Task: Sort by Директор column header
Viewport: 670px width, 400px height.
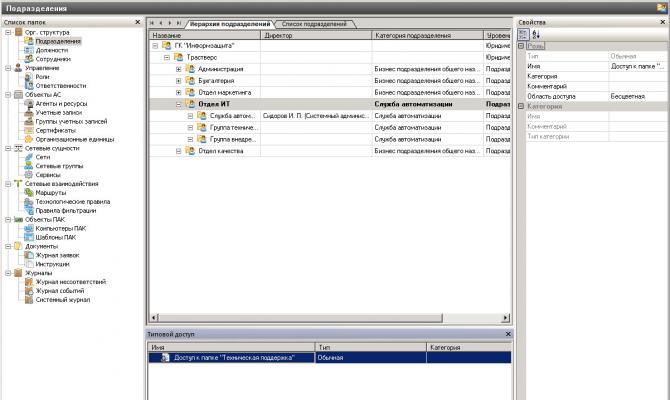Action: tap(316, 35)
